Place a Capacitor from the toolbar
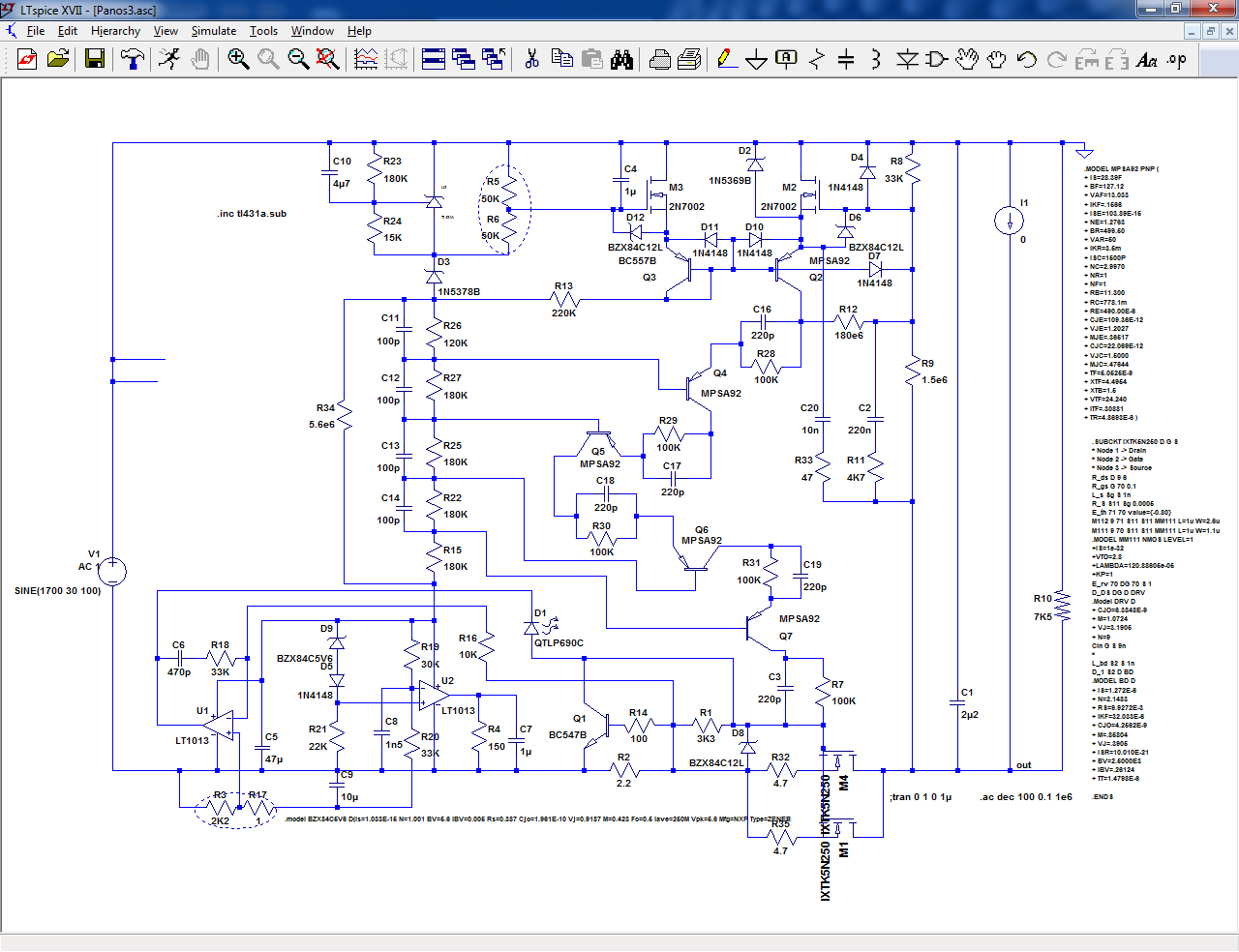Viewport: 1239px width, 952px height. tap(846, 60)
